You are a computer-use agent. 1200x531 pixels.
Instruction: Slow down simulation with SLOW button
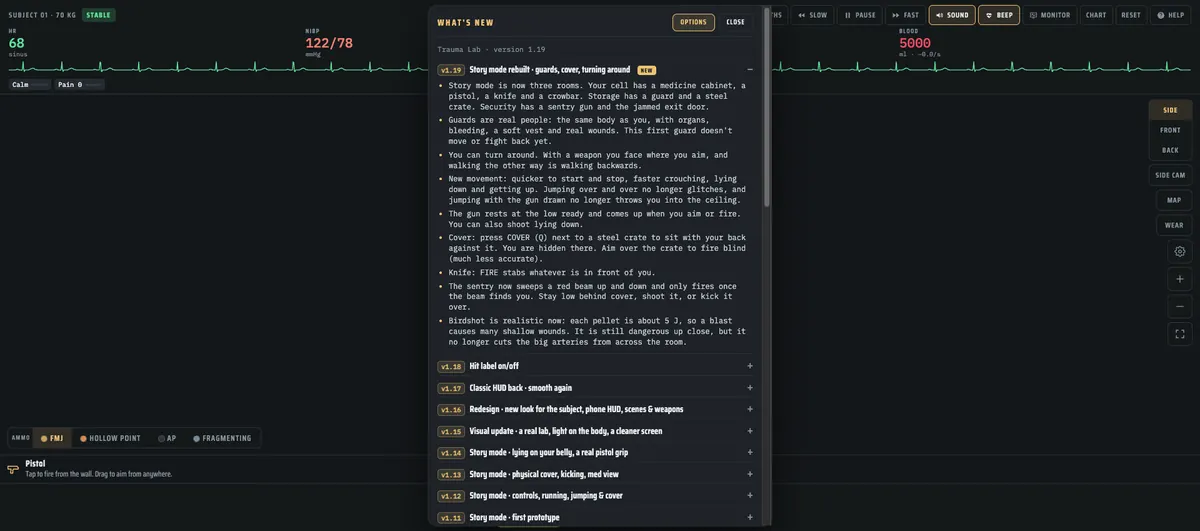click(812, 15)
